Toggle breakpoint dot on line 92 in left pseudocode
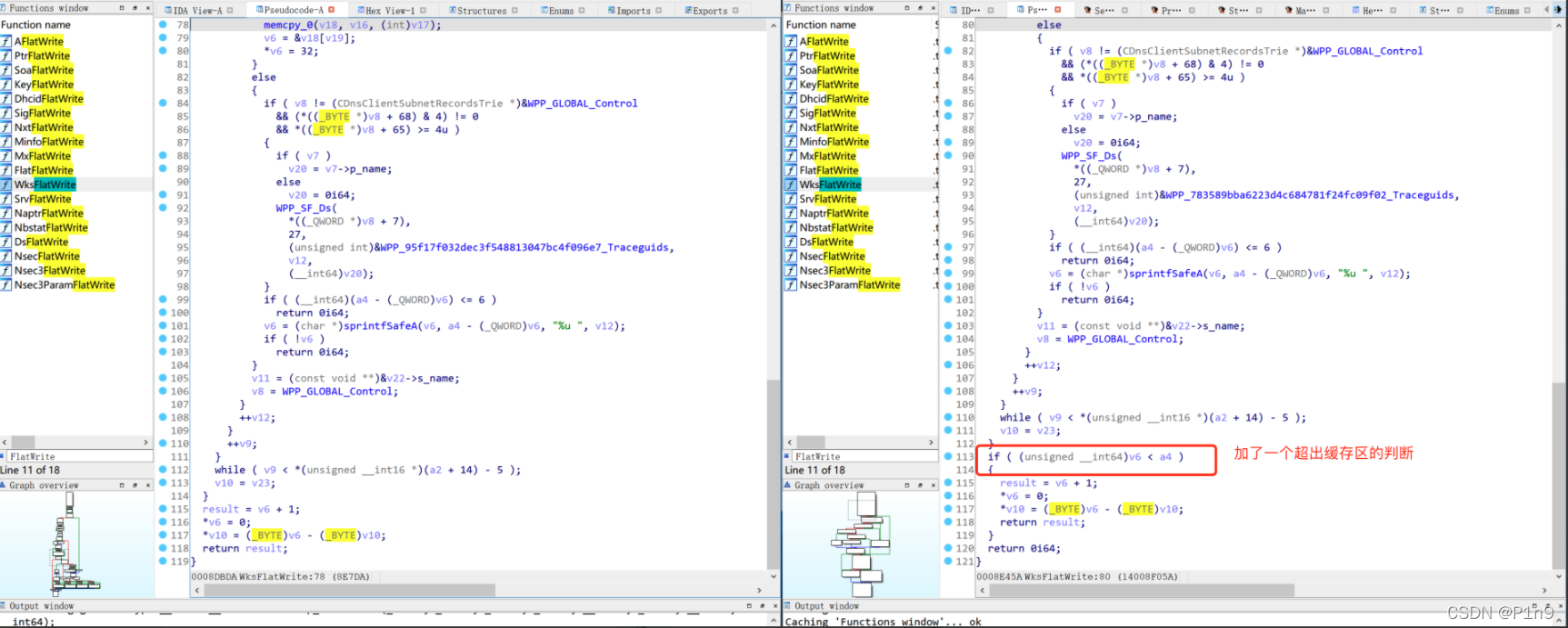Viewport: 1568px width, 628px height. pyautogui.click(x=163, y=207)
